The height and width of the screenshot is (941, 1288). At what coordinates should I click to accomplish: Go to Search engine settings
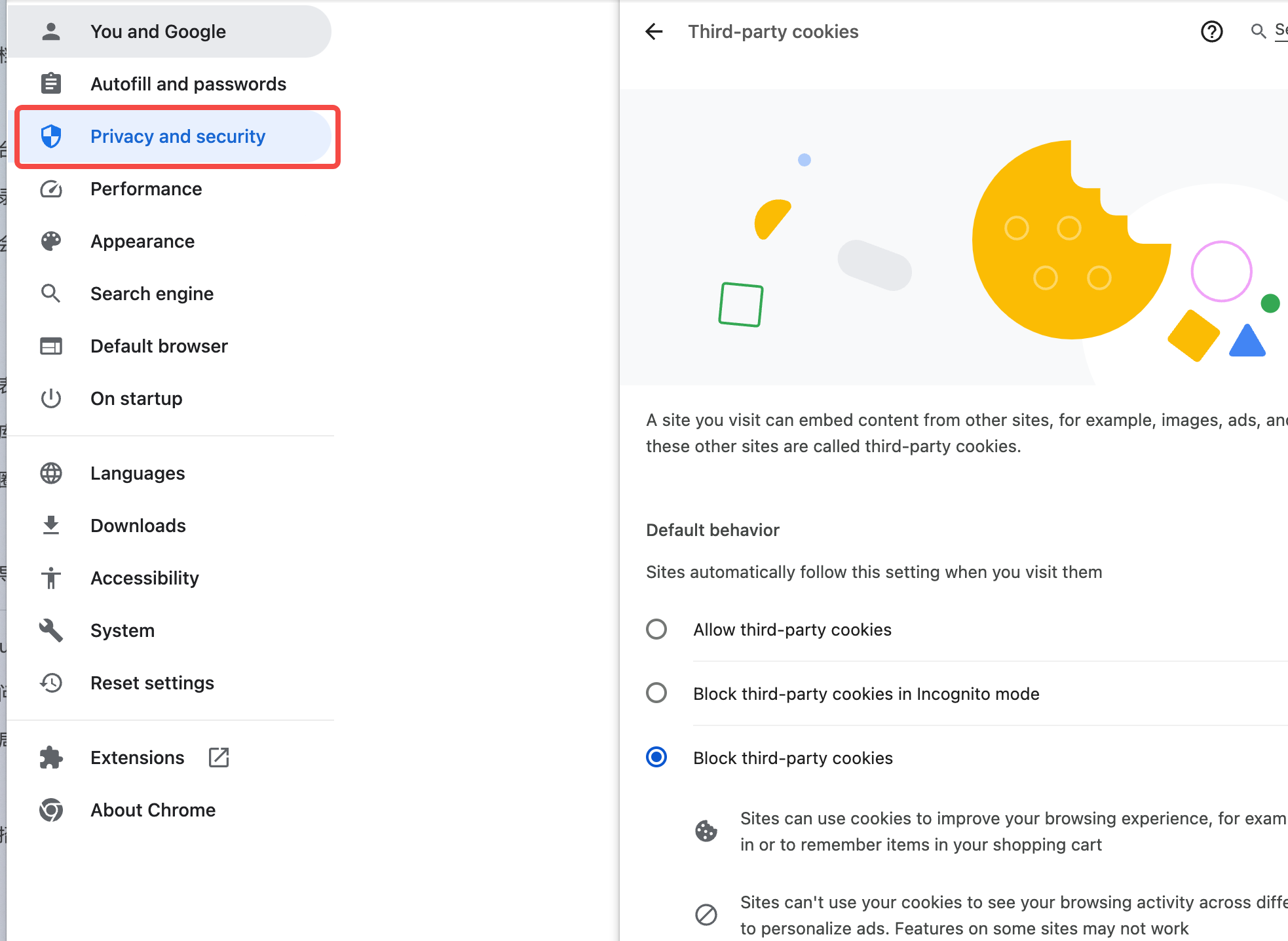152,294
